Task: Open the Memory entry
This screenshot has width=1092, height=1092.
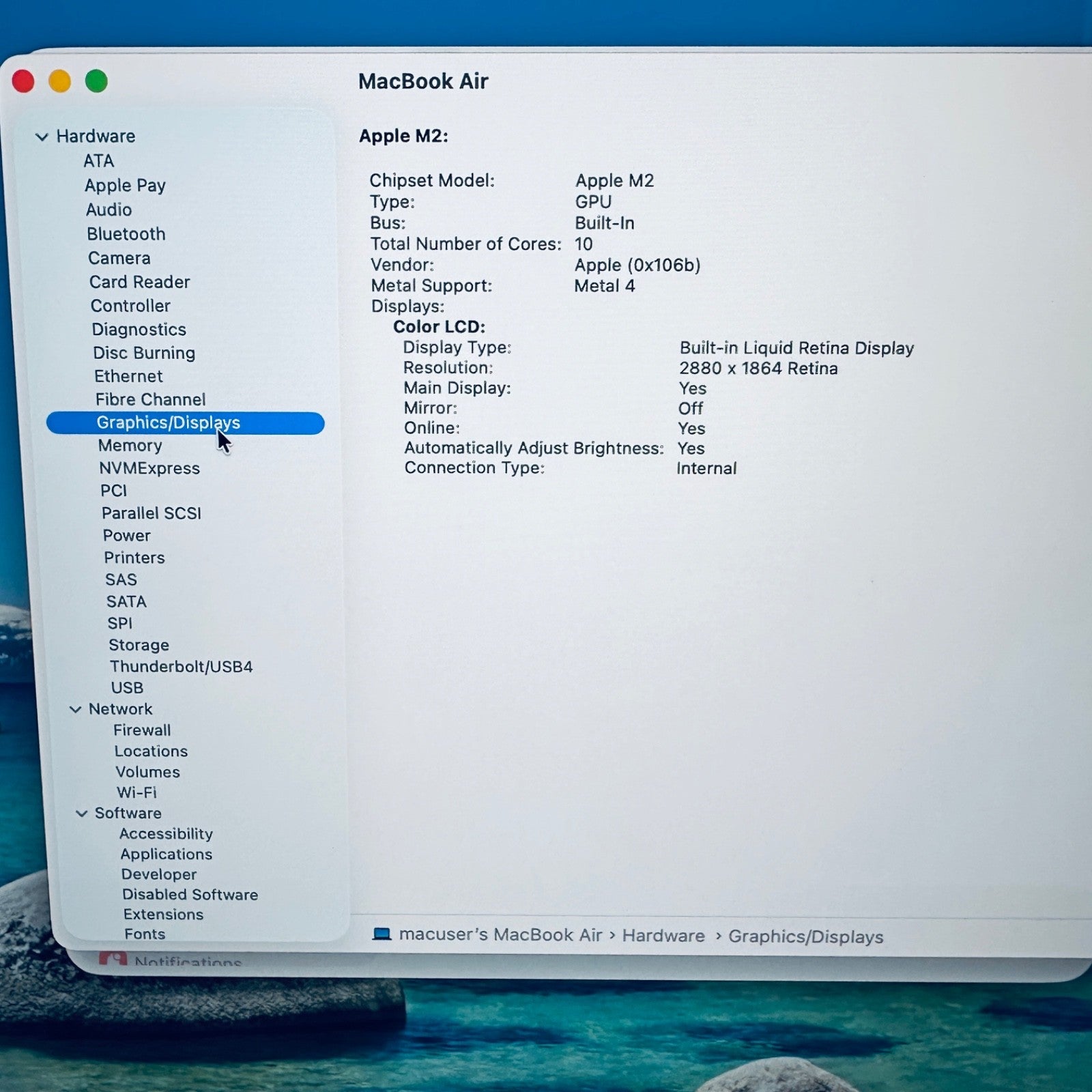Action: [x=130, y=446]
